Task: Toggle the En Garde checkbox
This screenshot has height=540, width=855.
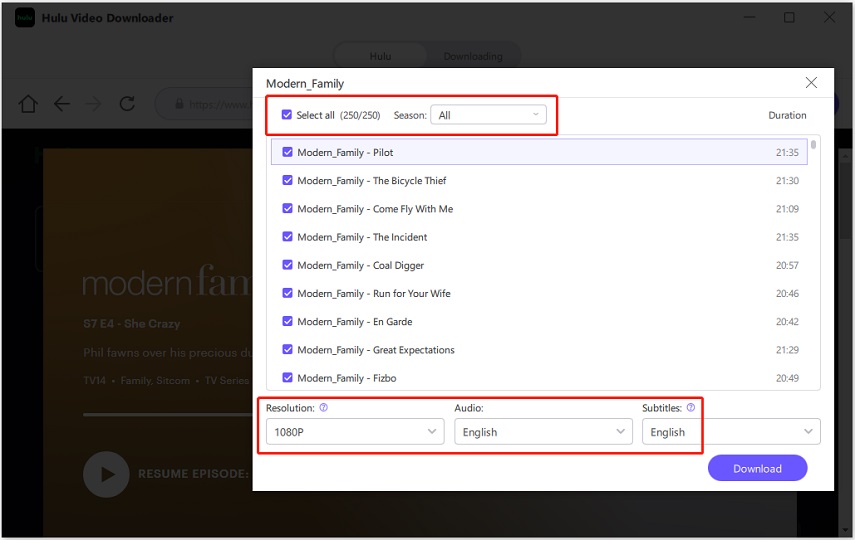Action: (287, 321)
